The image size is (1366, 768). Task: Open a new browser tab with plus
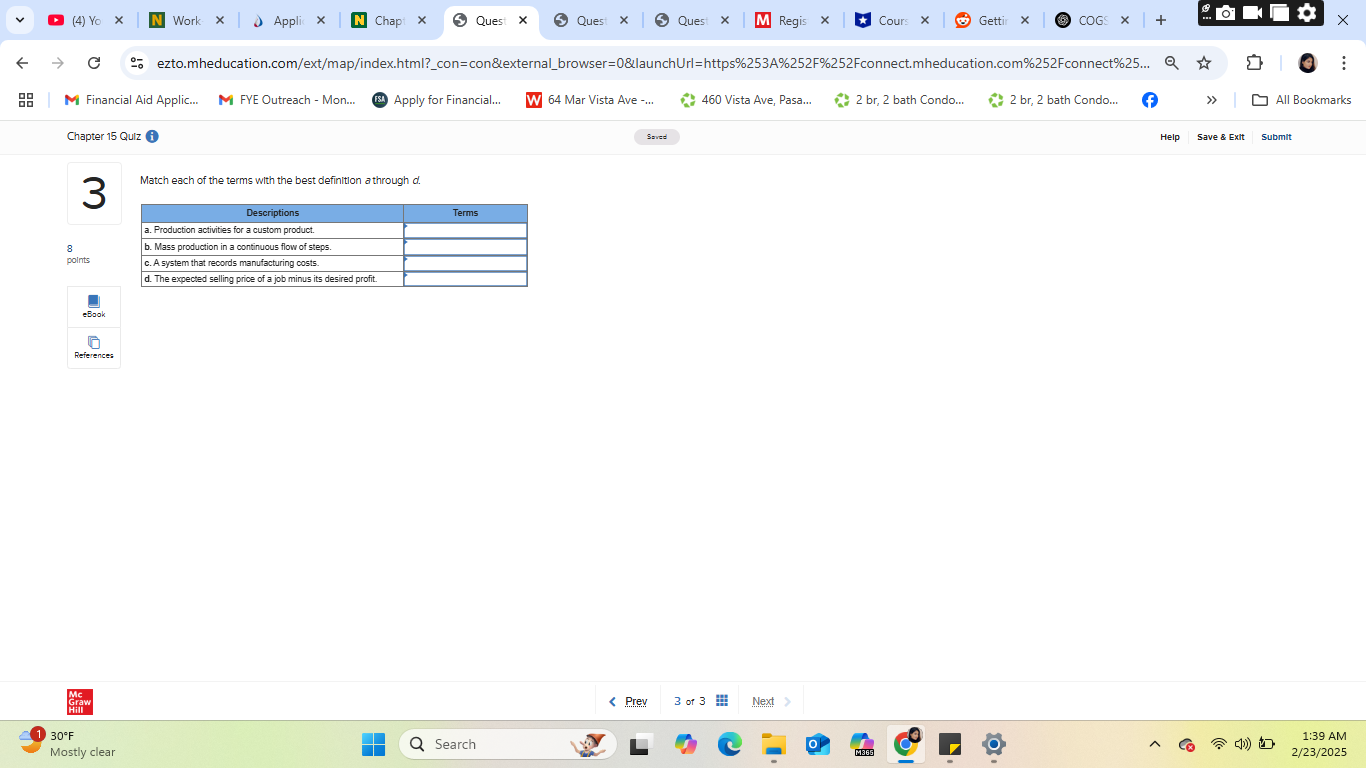tap(1160, 20)
